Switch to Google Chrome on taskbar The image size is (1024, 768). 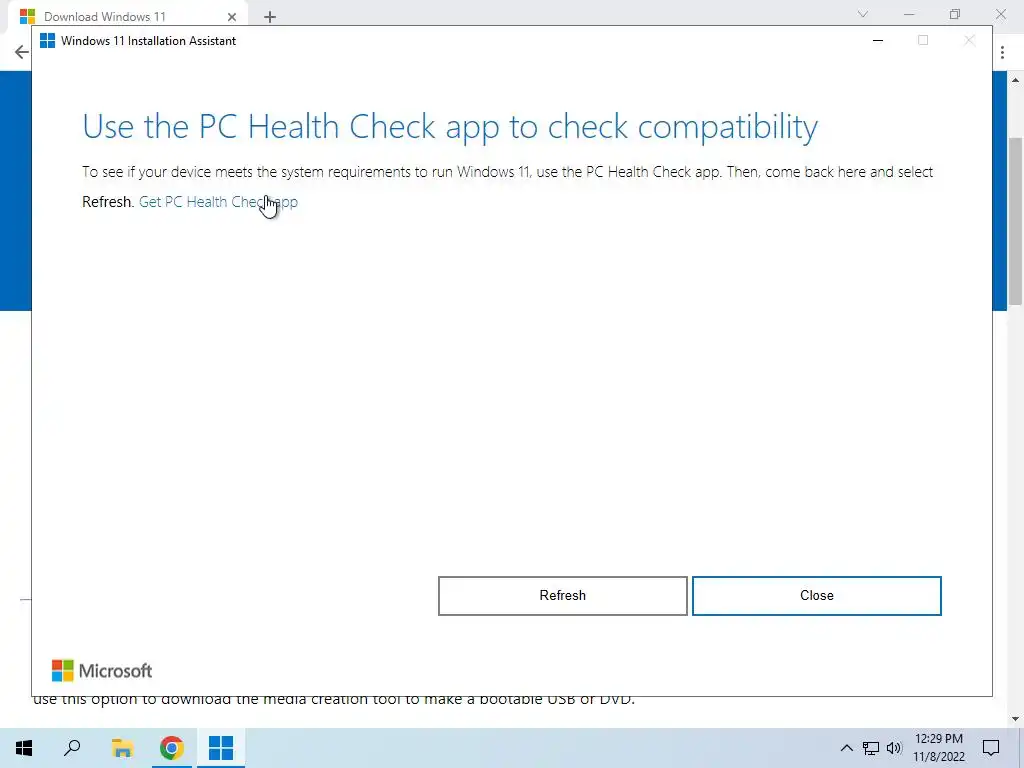(172, 748)
